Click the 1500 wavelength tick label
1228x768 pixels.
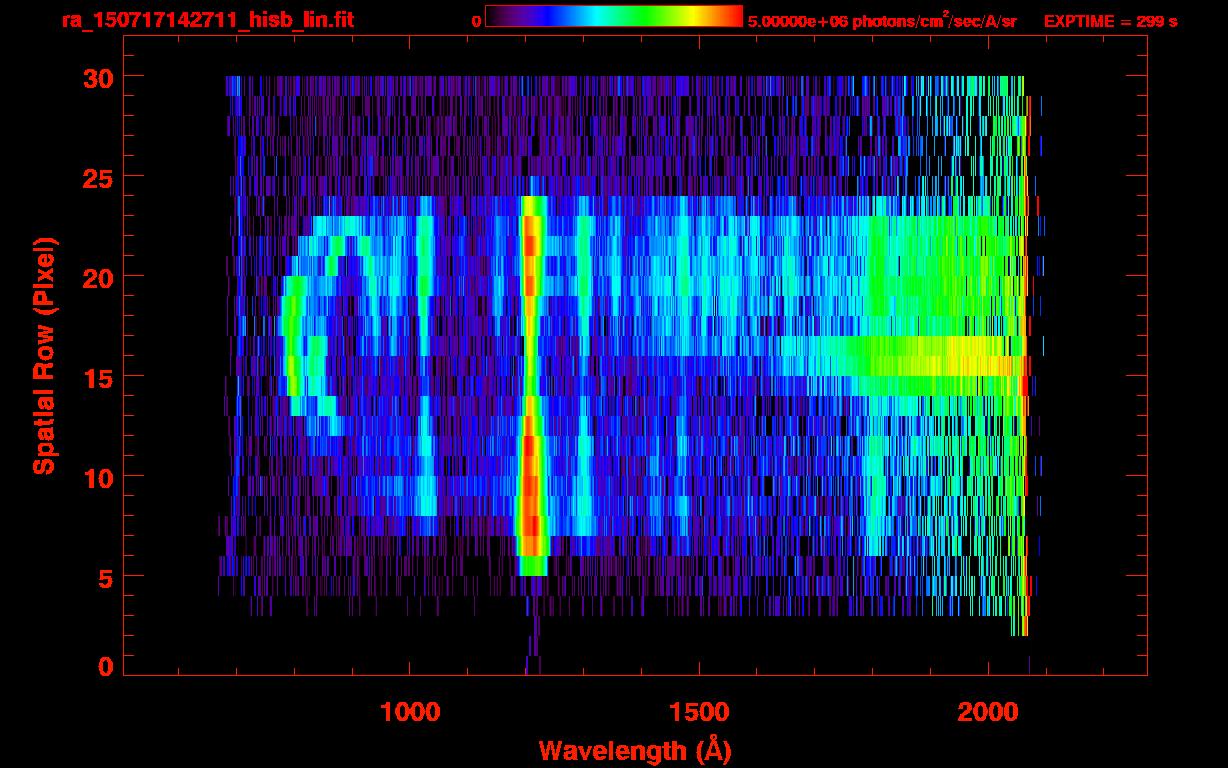click(699, 712)
